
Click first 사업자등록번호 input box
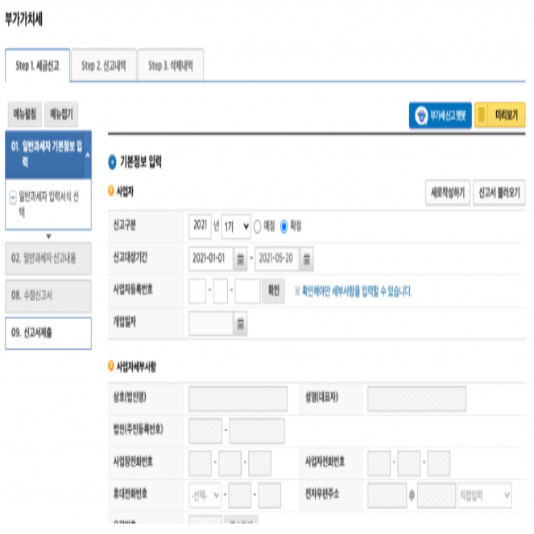pyautogui.click(x=198, y=291)
